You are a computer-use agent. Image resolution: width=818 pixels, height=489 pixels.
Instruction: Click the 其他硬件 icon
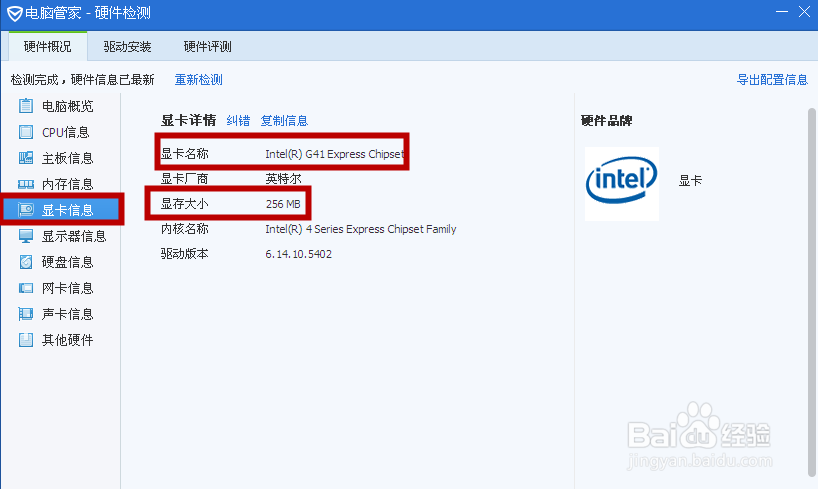click(x=26, y=340)
